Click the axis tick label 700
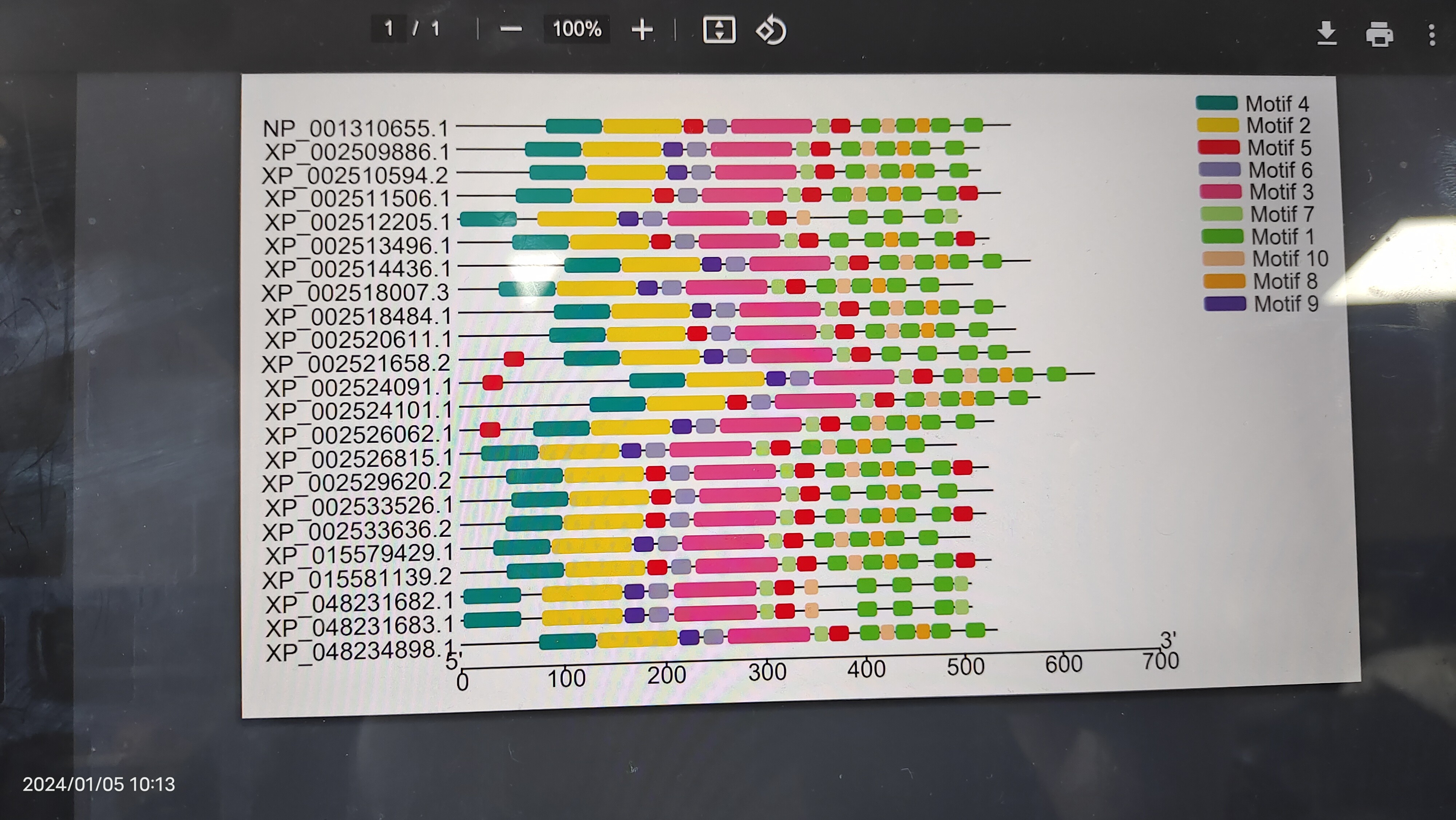Image resolution: width=1456 pixels, height=820 pixels. pos(1160,661)
